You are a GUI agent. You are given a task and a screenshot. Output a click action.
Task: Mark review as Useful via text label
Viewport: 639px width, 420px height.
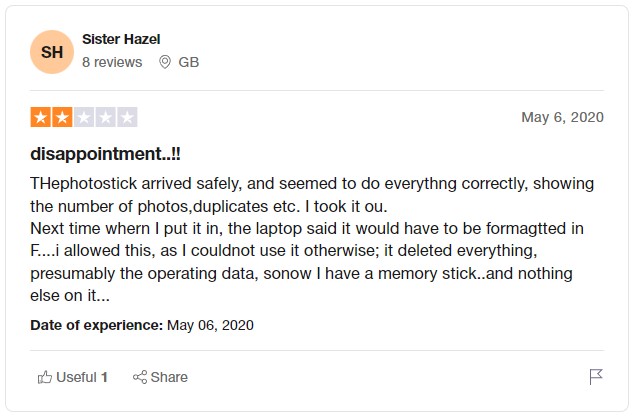coord(76,377)
